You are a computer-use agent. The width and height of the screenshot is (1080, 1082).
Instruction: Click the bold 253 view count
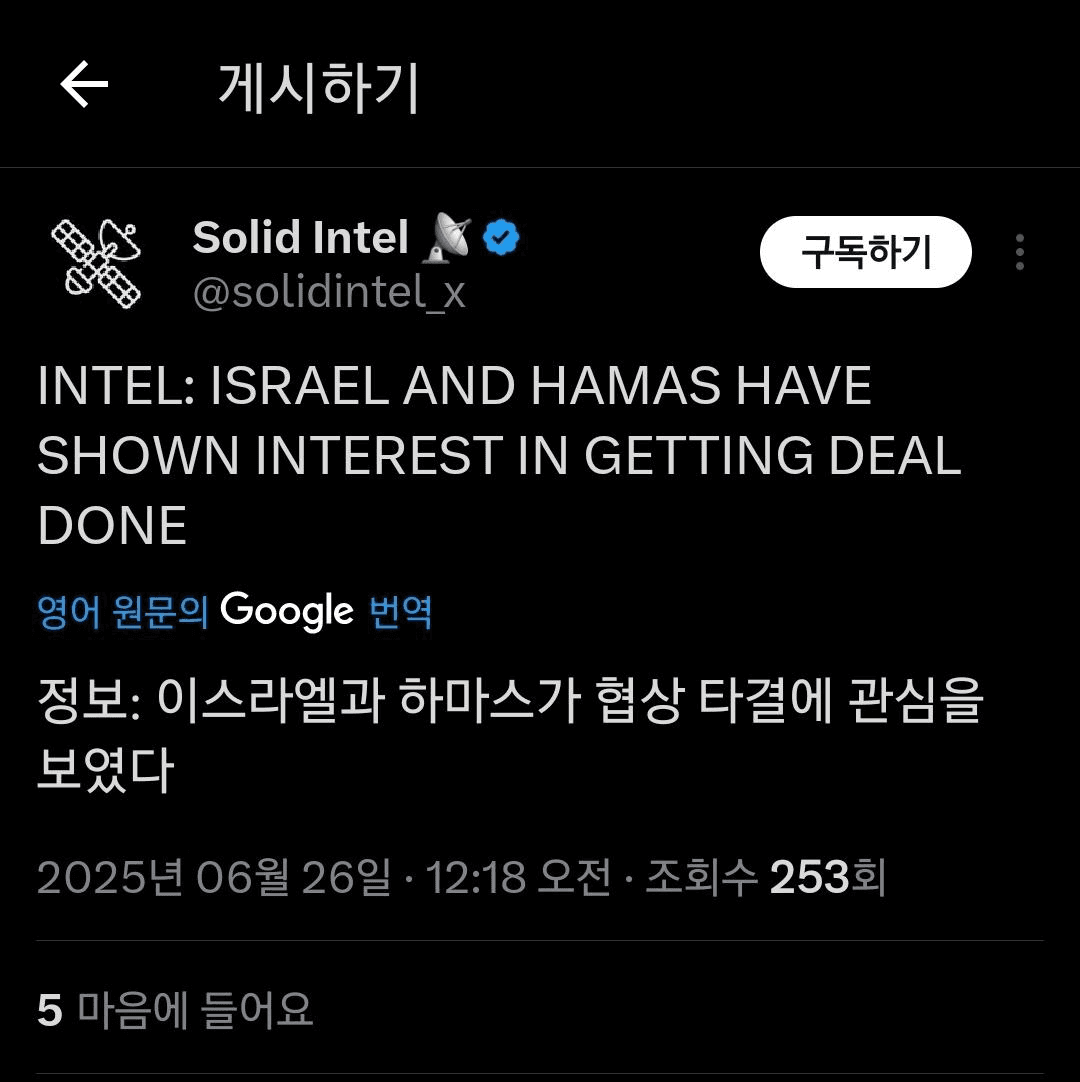point(809,878)
